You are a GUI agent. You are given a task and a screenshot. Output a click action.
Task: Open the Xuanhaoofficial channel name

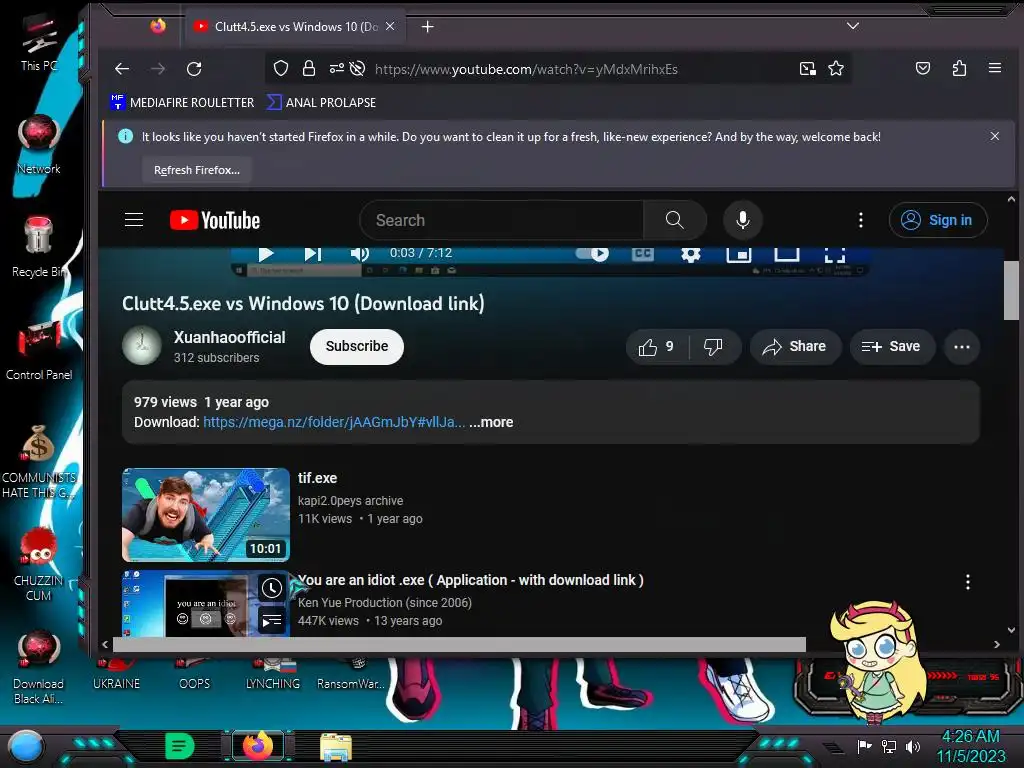(229, 338)
